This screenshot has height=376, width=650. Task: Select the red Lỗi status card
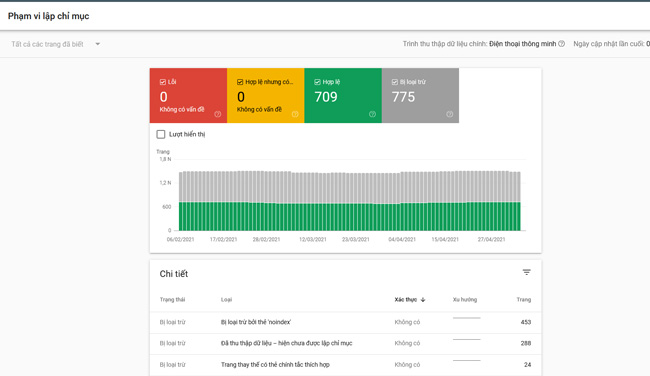click(x=188, y=95)
